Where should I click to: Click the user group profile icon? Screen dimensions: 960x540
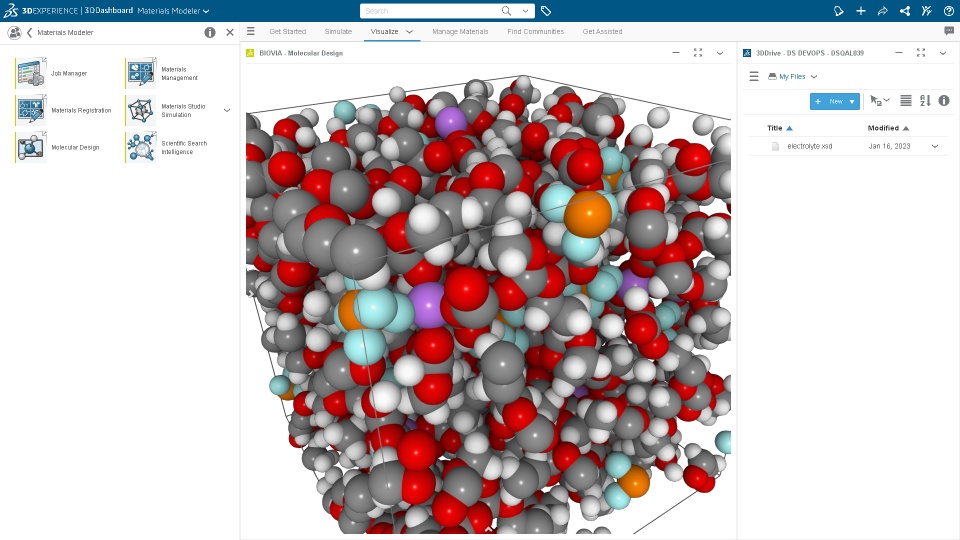point(14,32)
